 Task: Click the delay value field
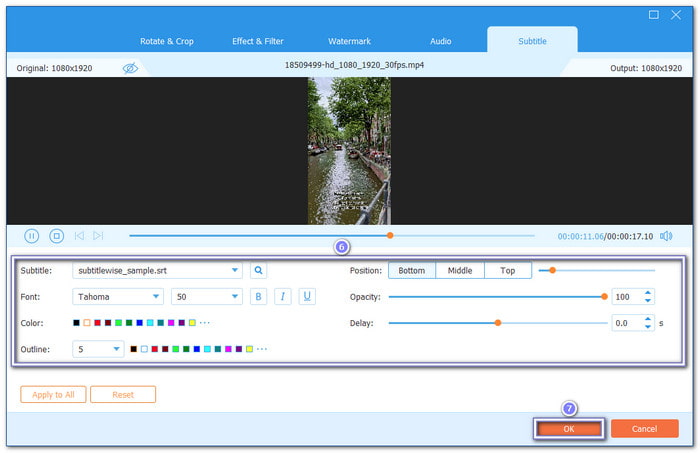[x=627, y=323]
